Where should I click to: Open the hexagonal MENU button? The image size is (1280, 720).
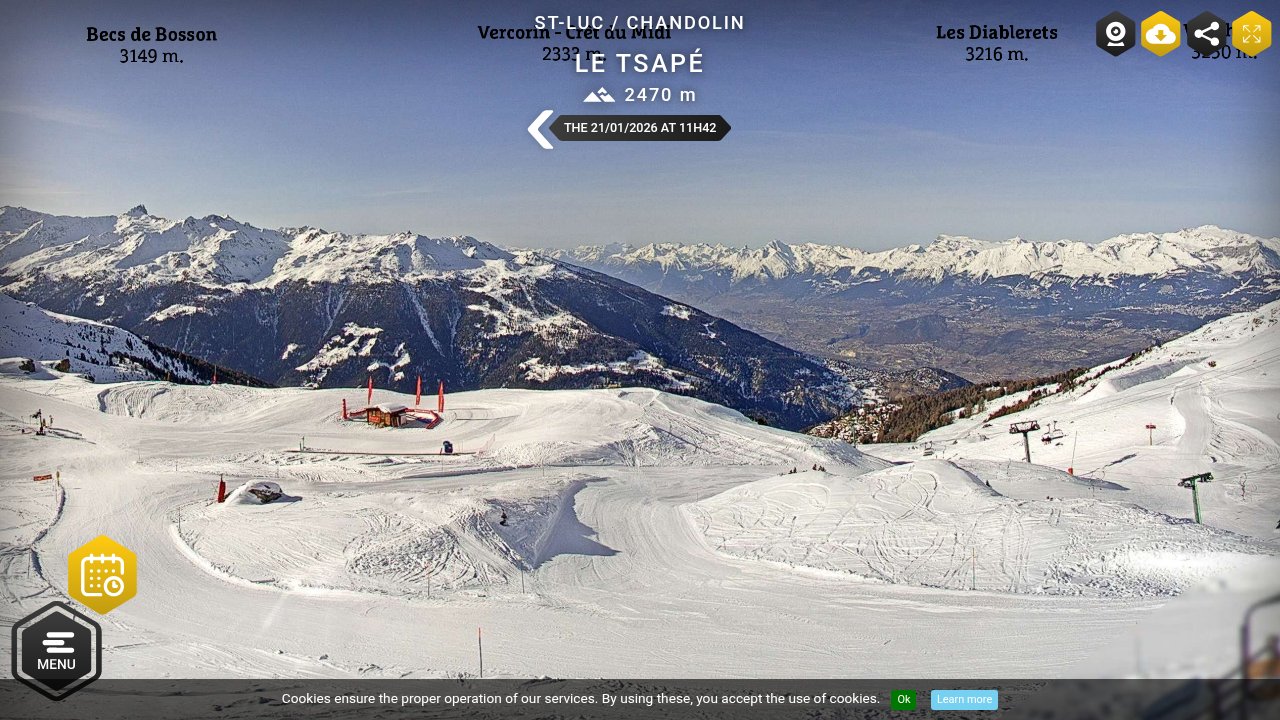tap(56, 651)
